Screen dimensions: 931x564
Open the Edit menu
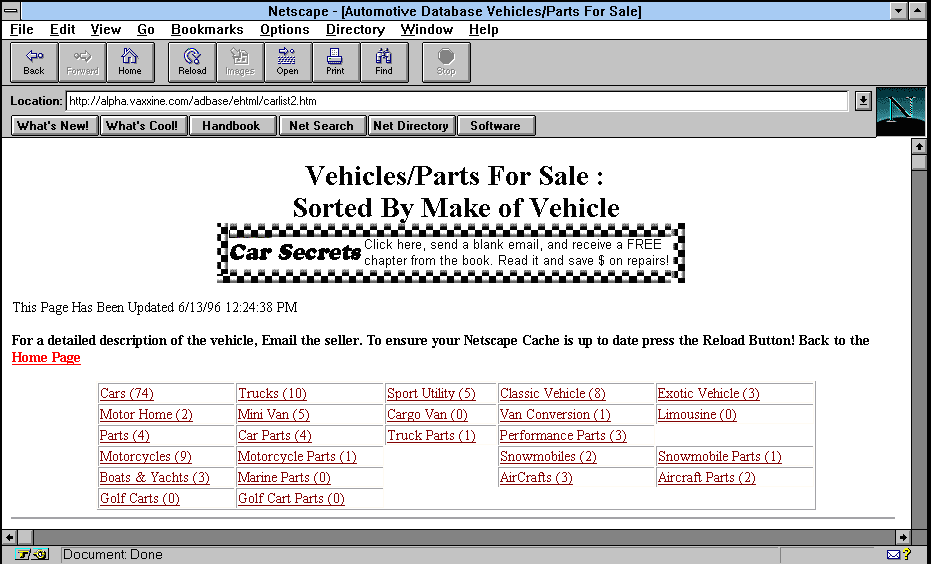62,30
